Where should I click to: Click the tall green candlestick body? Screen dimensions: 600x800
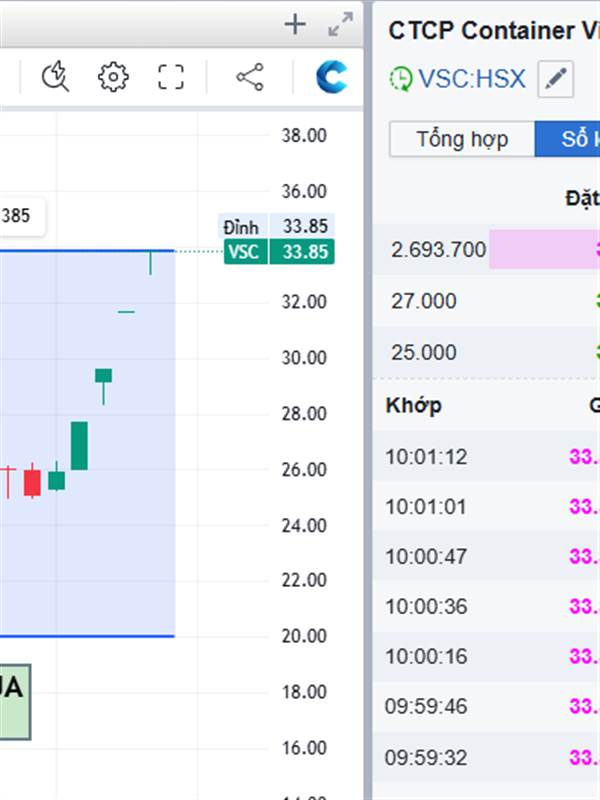pos(79,445)
